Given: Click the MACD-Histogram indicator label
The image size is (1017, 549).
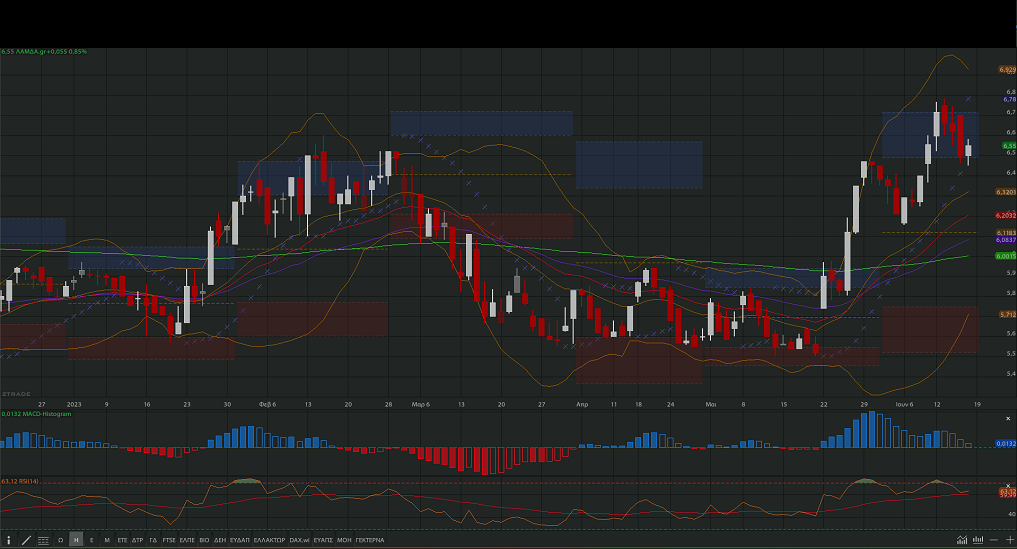Looking at the screenshot, I should tap(36, 414).
